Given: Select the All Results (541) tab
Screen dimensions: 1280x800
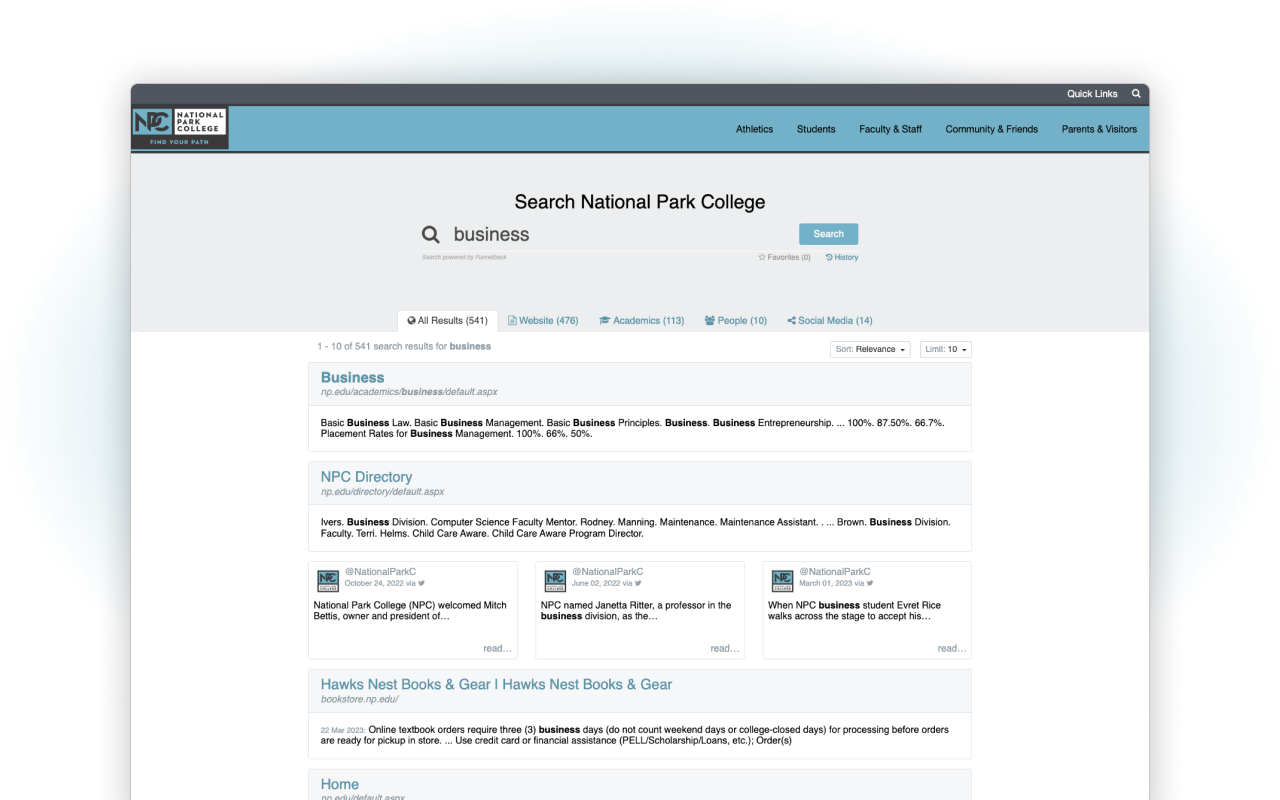Looking at the screenshot, I should pos(448,321).
